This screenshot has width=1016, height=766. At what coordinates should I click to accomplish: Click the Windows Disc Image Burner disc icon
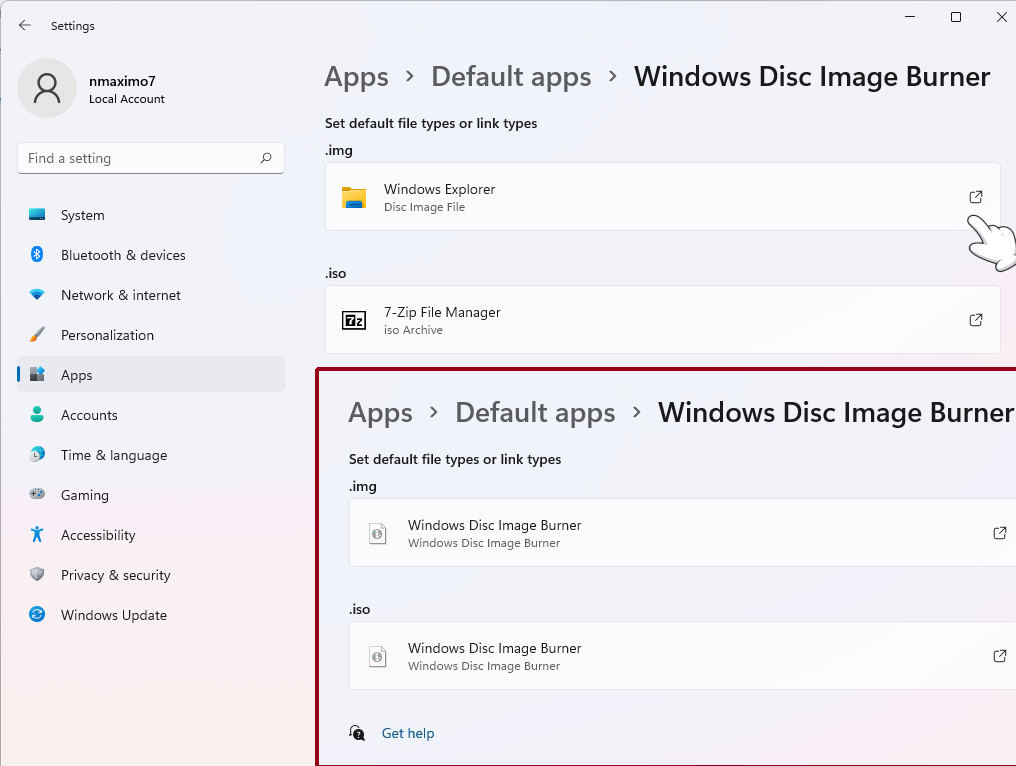[377, 533]
